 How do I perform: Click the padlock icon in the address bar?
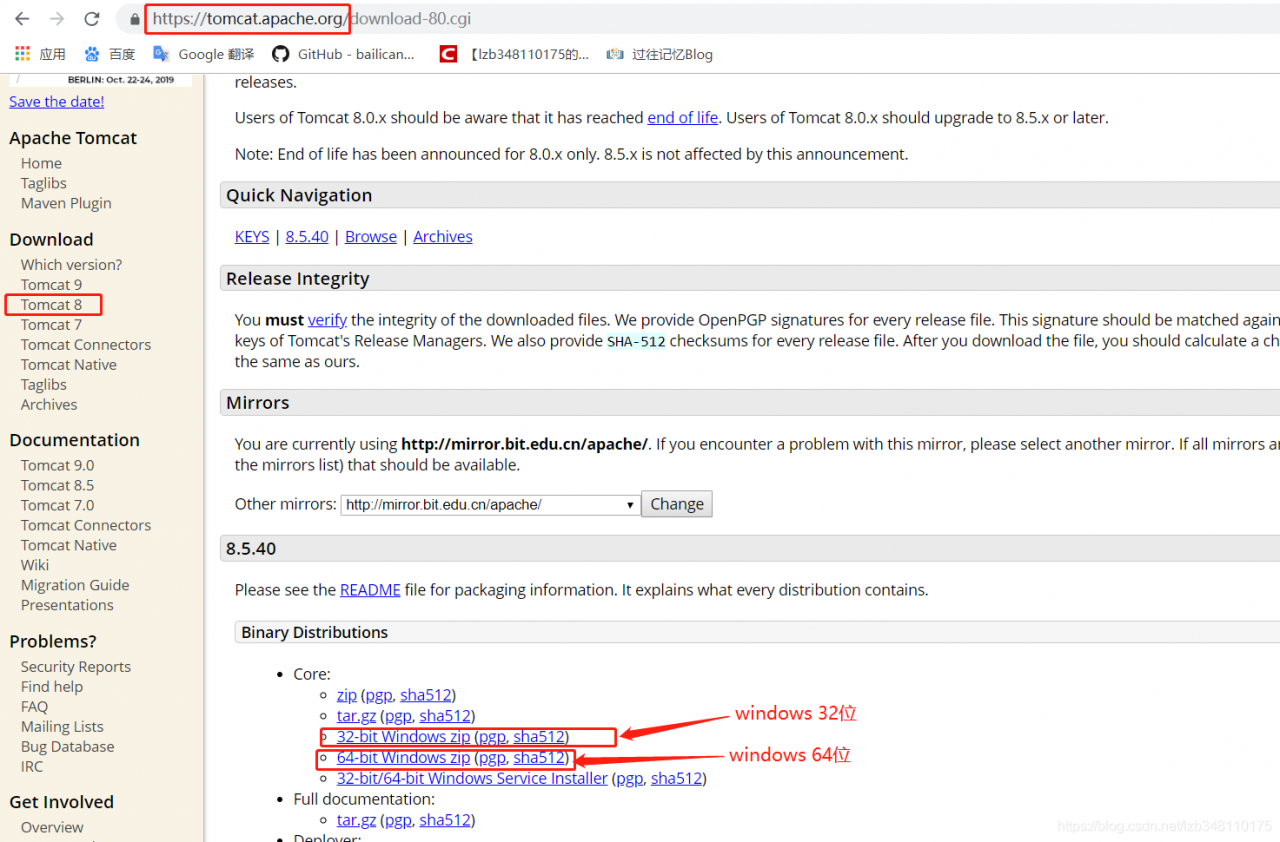135,19
